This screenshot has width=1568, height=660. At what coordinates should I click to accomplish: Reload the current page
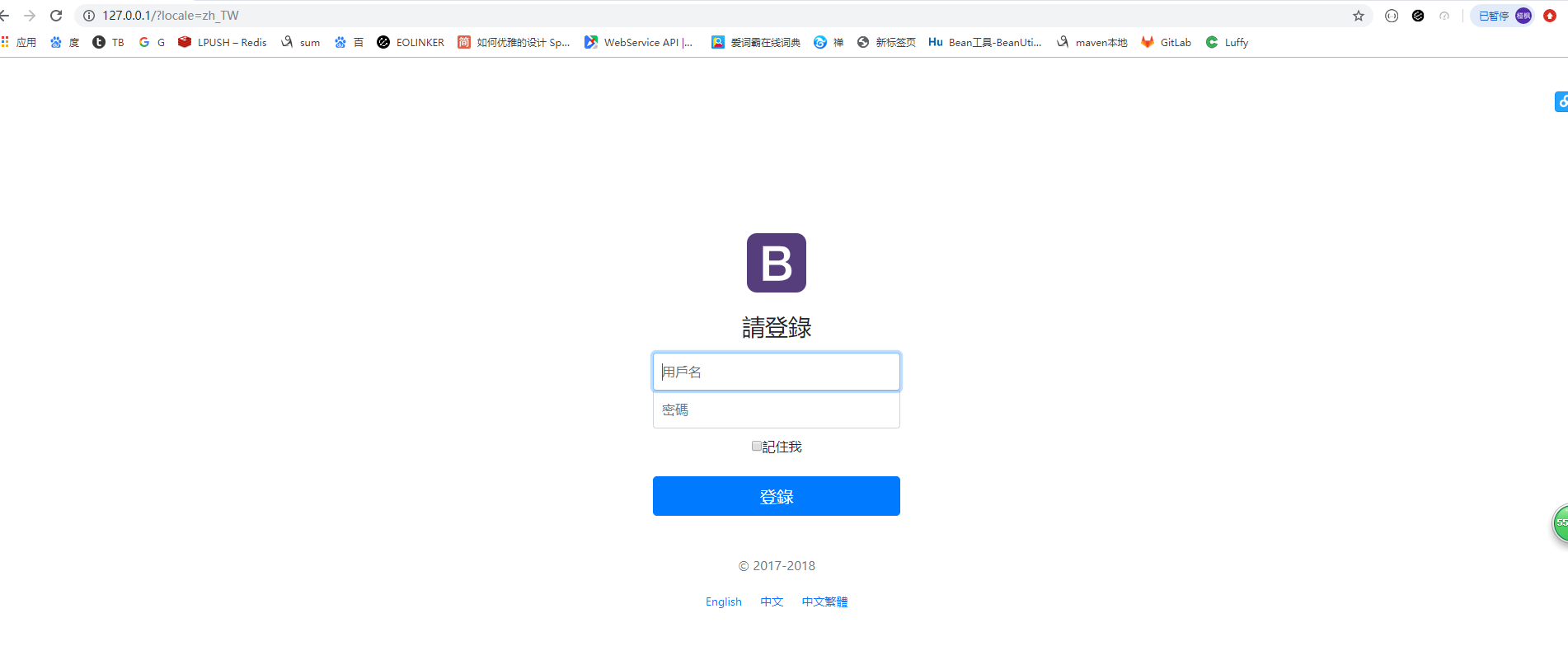tap(56, 16)
